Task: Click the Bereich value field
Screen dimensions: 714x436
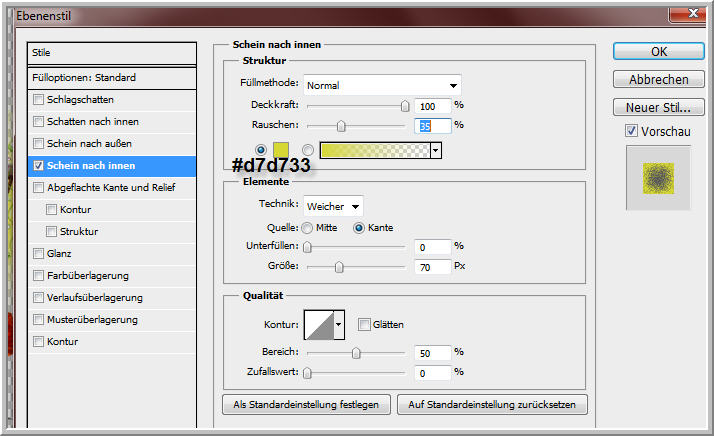Action: coord(433,353)
